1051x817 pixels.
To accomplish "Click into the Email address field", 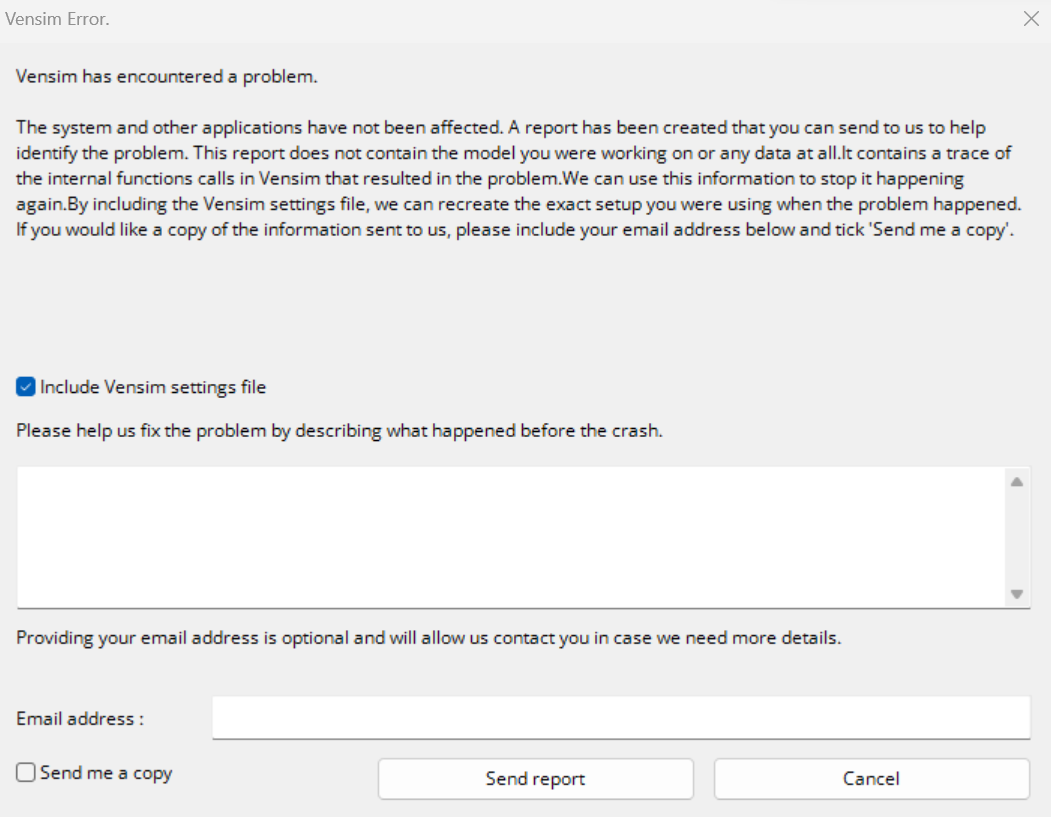I will pyautogui.click(x=621, y=718).
